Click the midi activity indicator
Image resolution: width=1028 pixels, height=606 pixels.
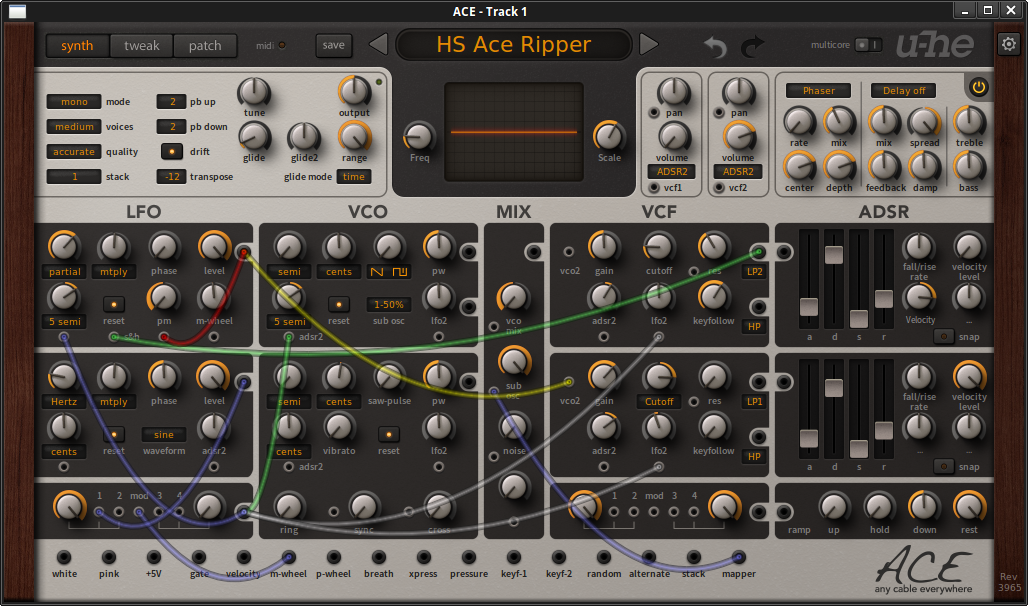(282, 45)
